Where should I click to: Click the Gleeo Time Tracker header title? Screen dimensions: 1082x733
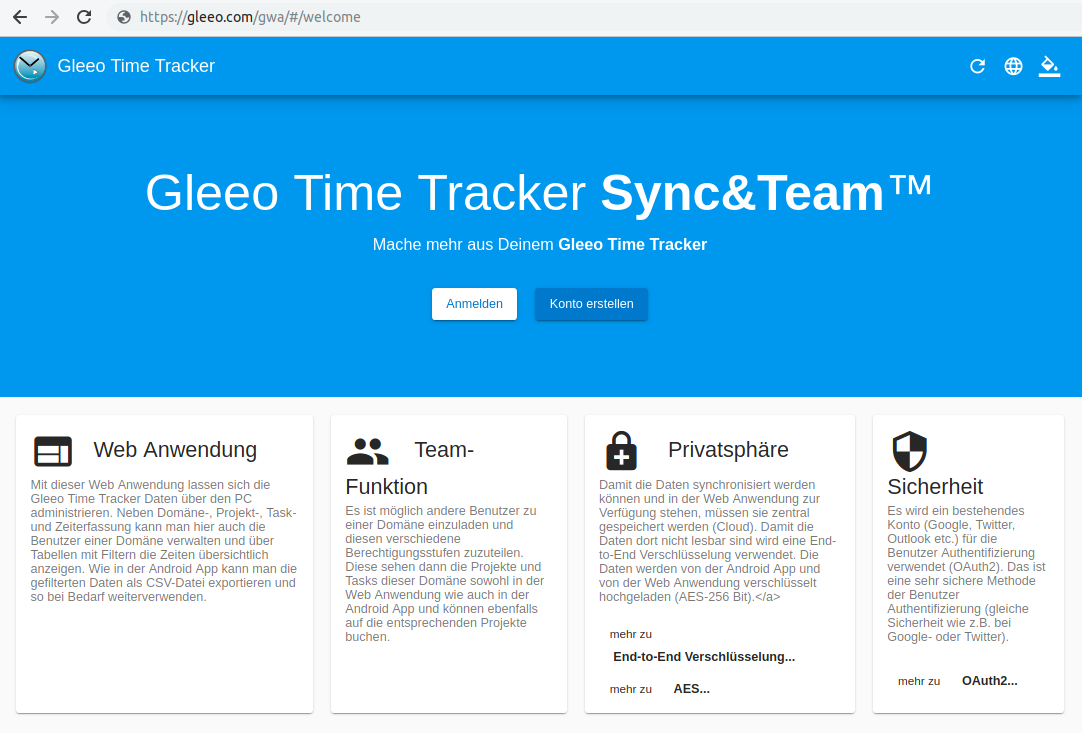[x=136, y=66]
